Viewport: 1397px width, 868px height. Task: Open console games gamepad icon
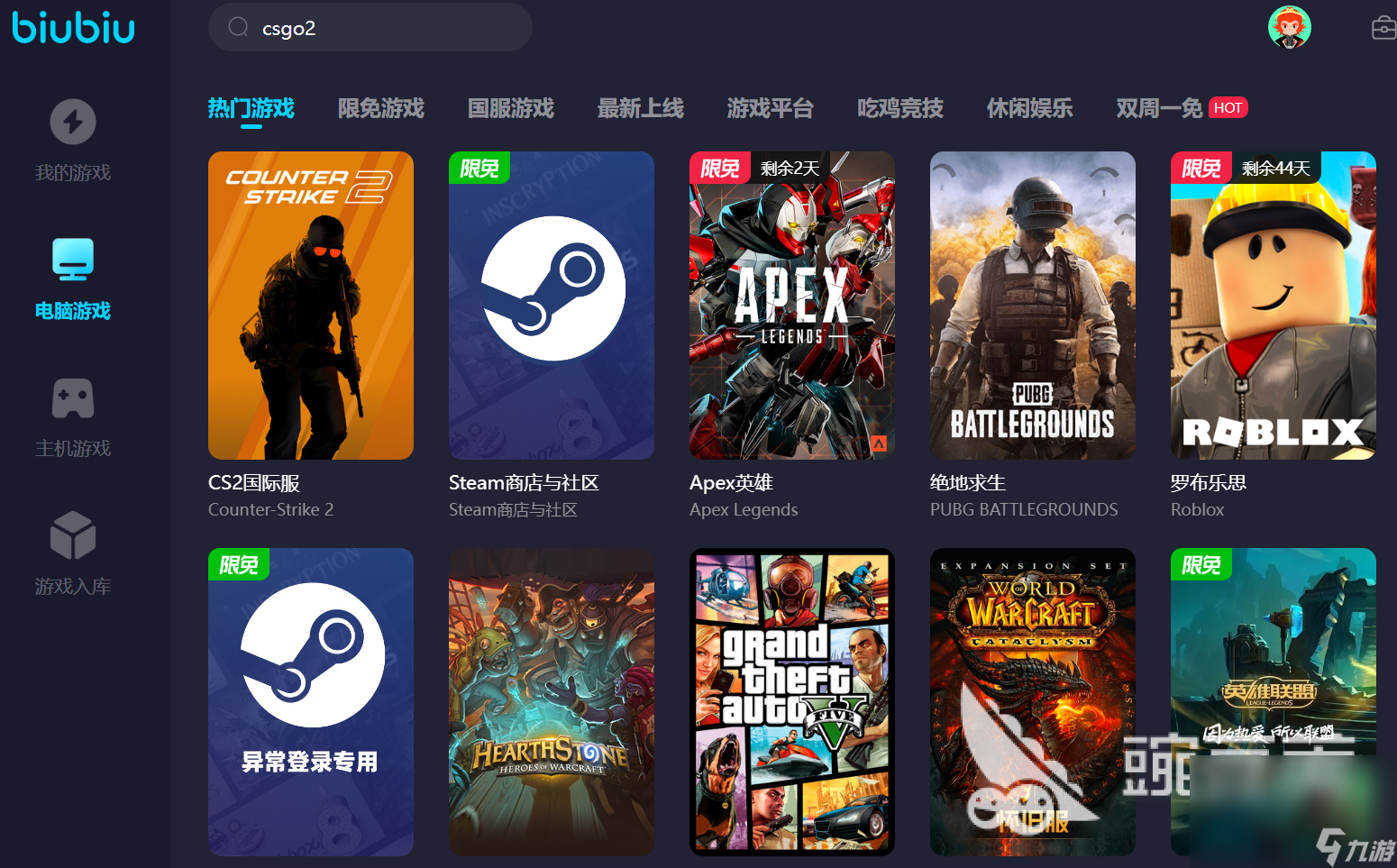coord(73,398)
